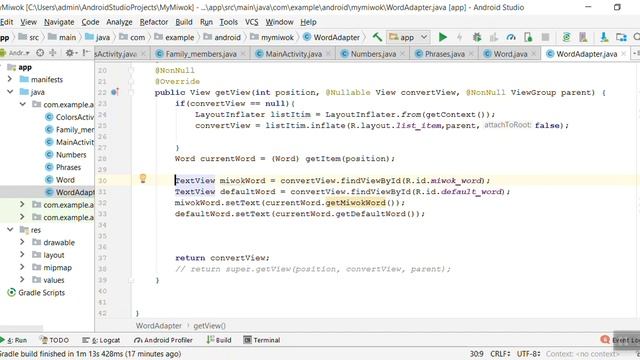Collapse the first com.example.a package

coord(22,104)
